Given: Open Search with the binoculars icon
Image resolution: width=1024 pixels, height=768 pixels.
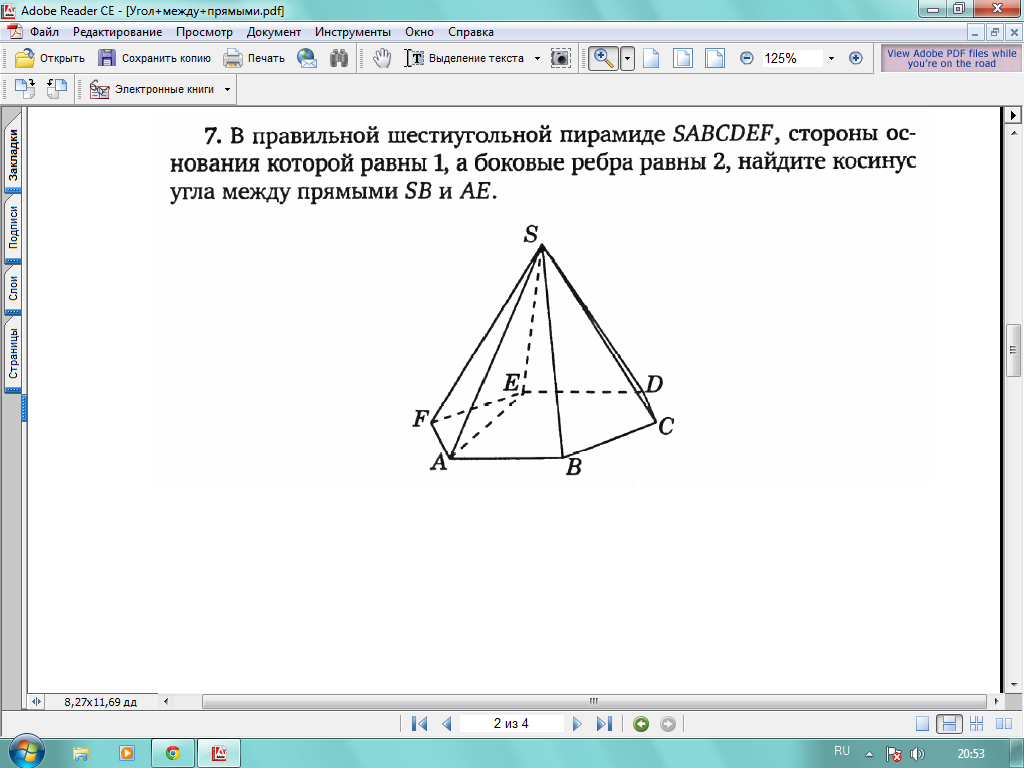Looking at the screenshot, I should [x=339, y=58].
